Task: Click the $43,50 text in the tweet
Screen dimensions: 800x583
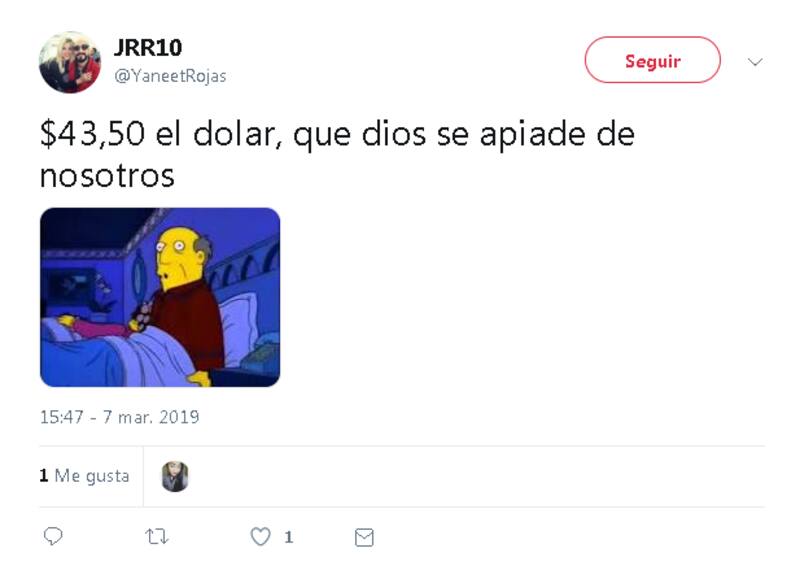Action: click(x=92, y=134)
